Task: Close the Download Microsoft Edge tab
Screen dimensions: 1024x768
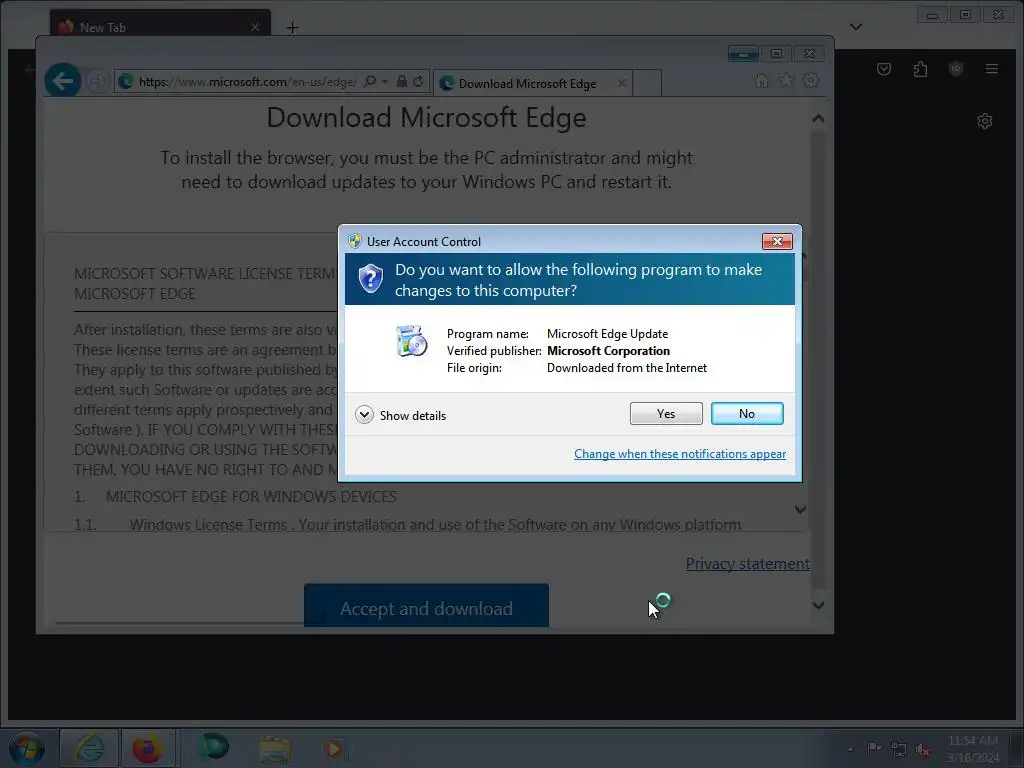Action: coord(622,83)
